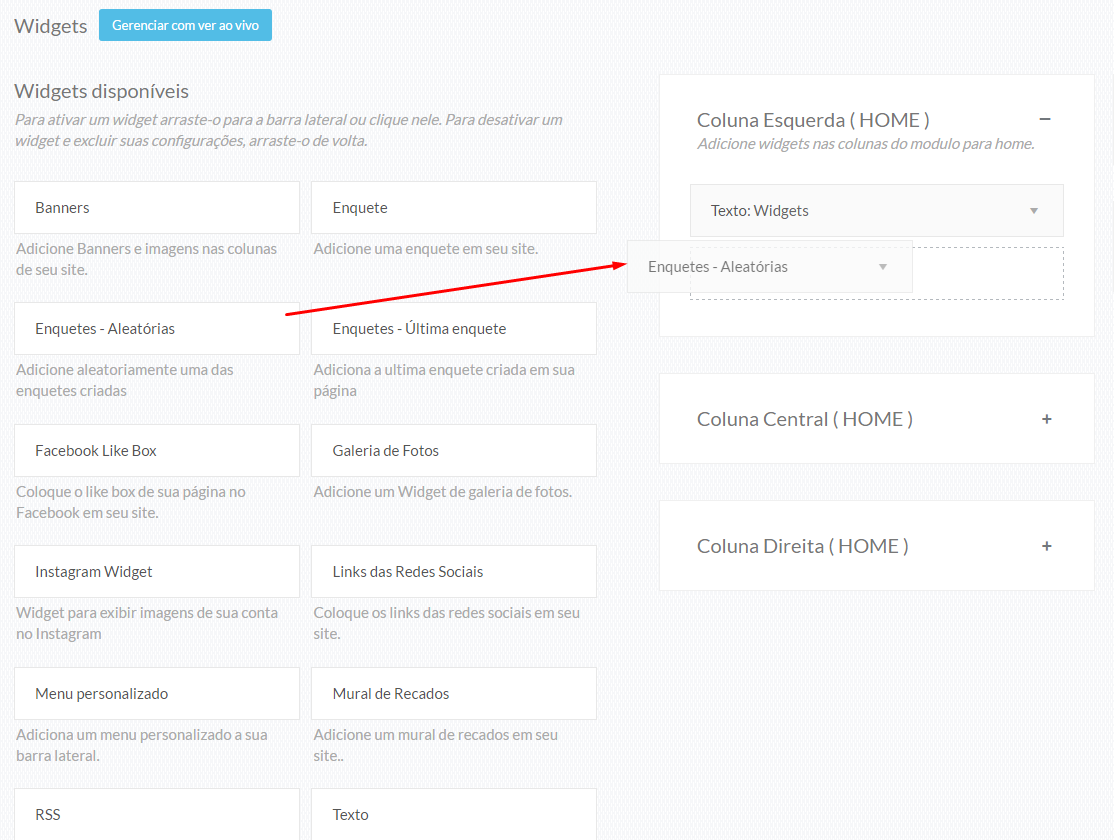
Task: Open the dragged Enquetes - Aleatórias dropdown arrow
Action: (883, 267)
